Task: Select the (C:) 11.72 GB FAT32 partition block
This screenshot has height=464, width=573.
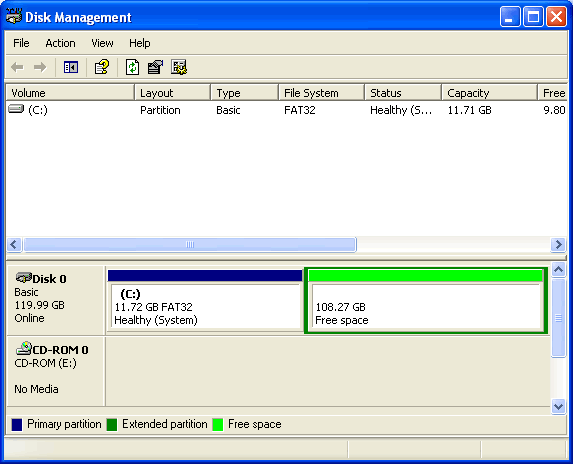Action: (x=205, y=300)
